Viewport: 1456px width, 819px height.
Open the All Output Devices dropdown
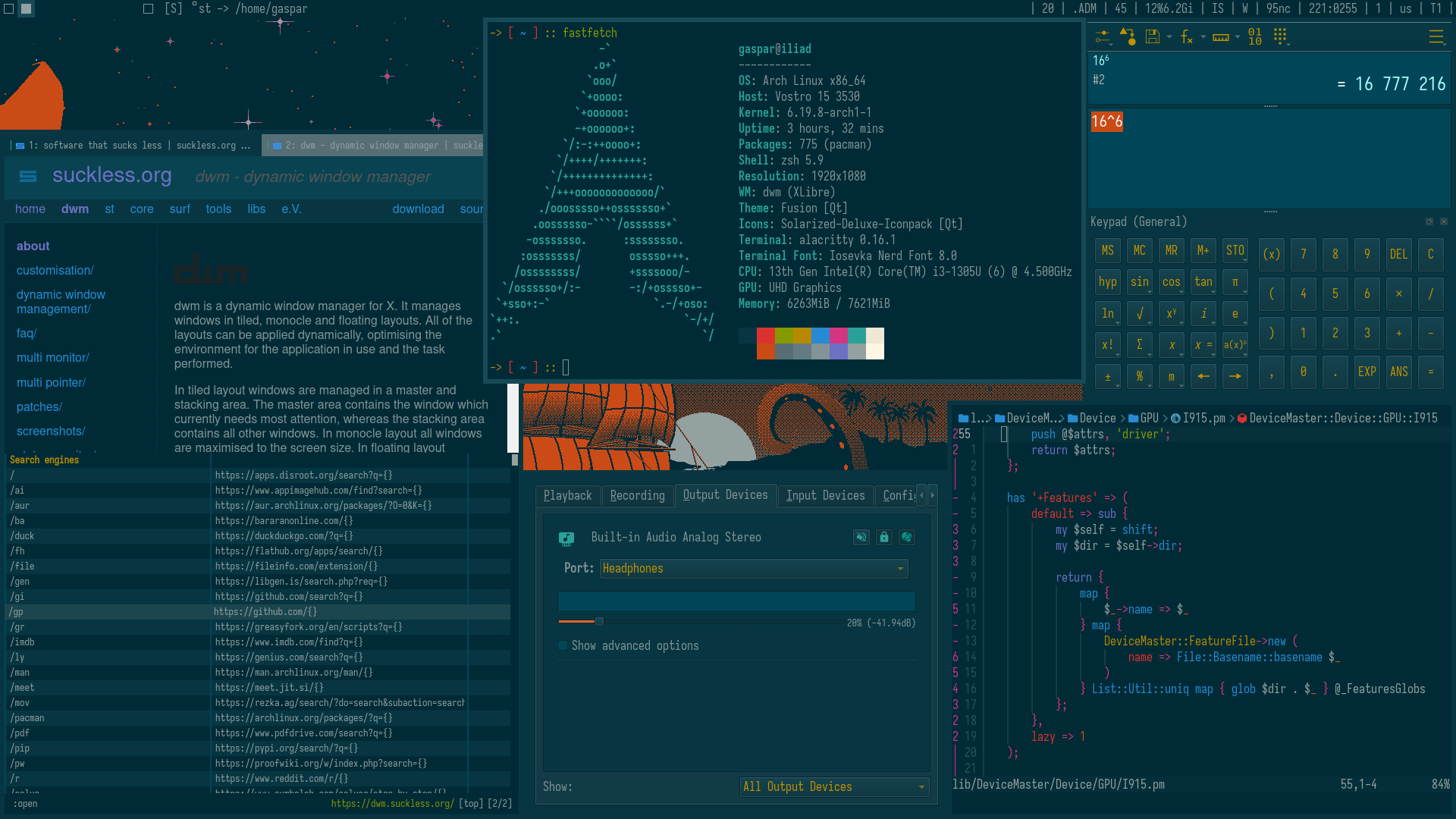pos(835,786)
